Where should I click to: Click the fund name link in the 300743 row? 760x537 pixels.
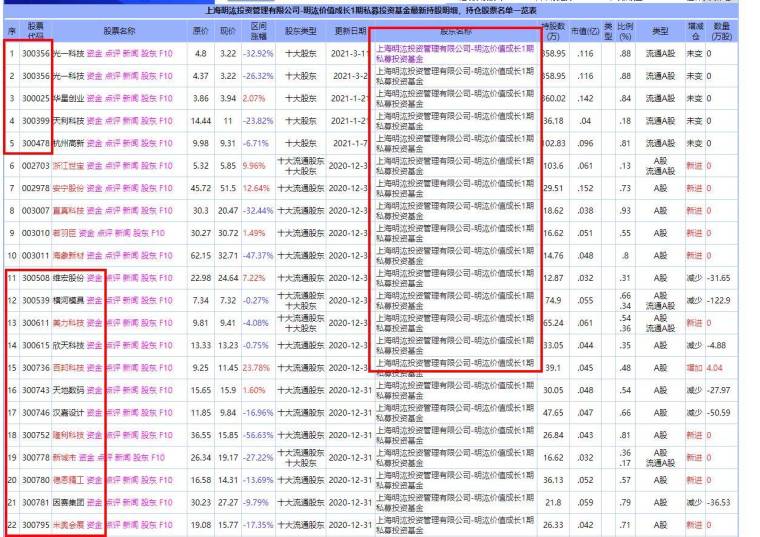[x=455, y=390]
